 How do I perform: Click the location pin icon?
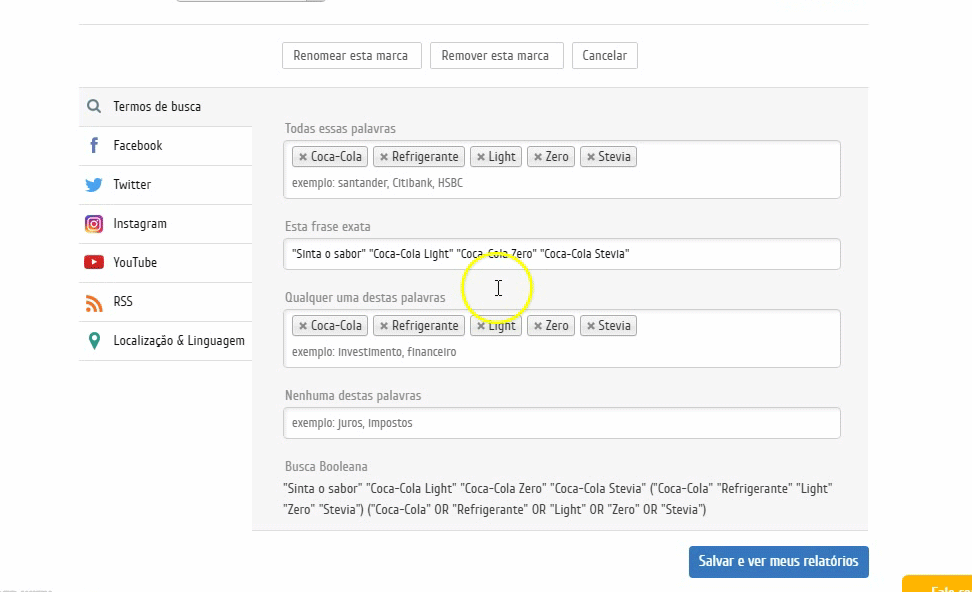94,341
